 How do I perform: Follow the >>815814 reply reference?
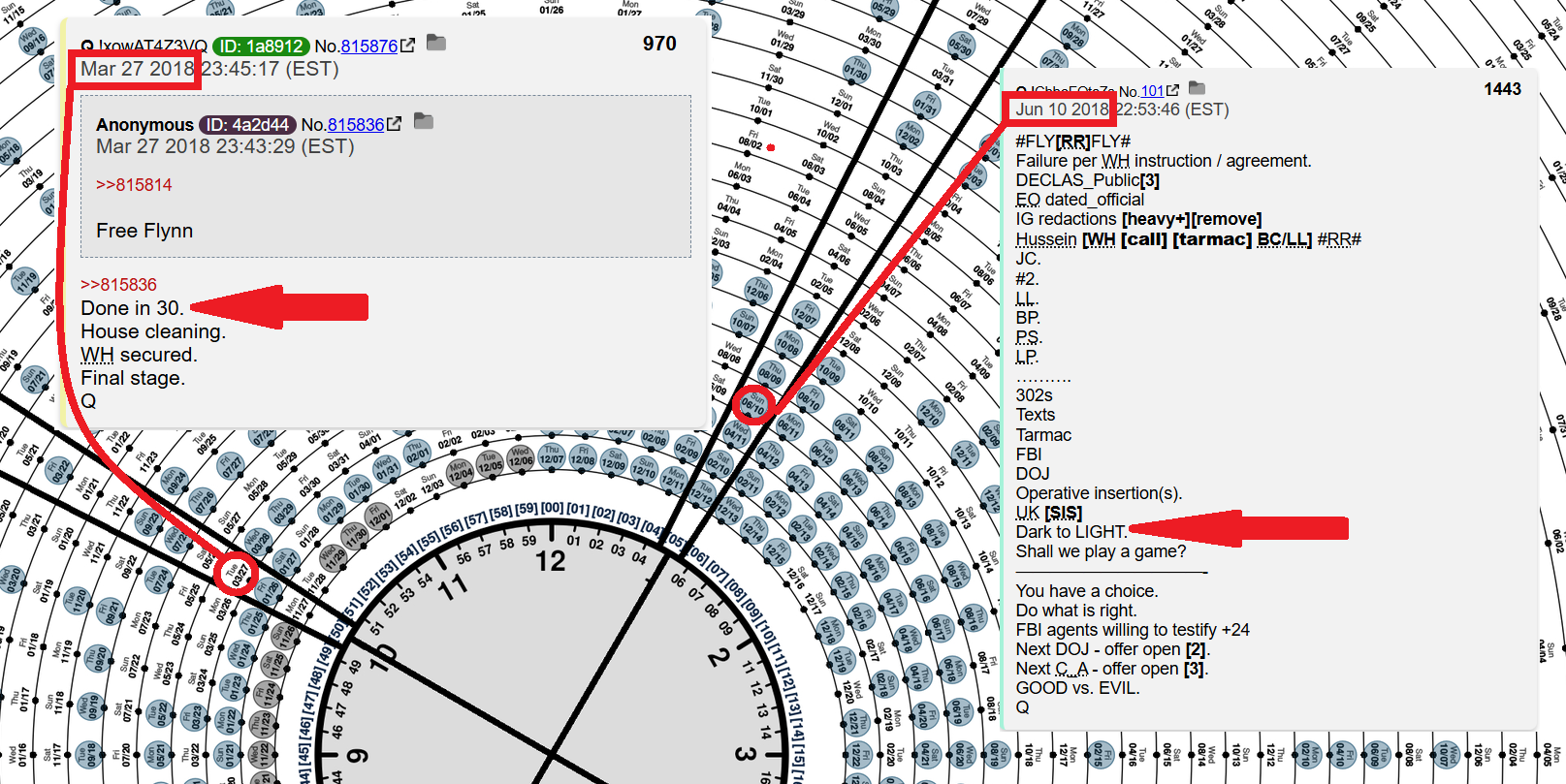pos(134,185)
